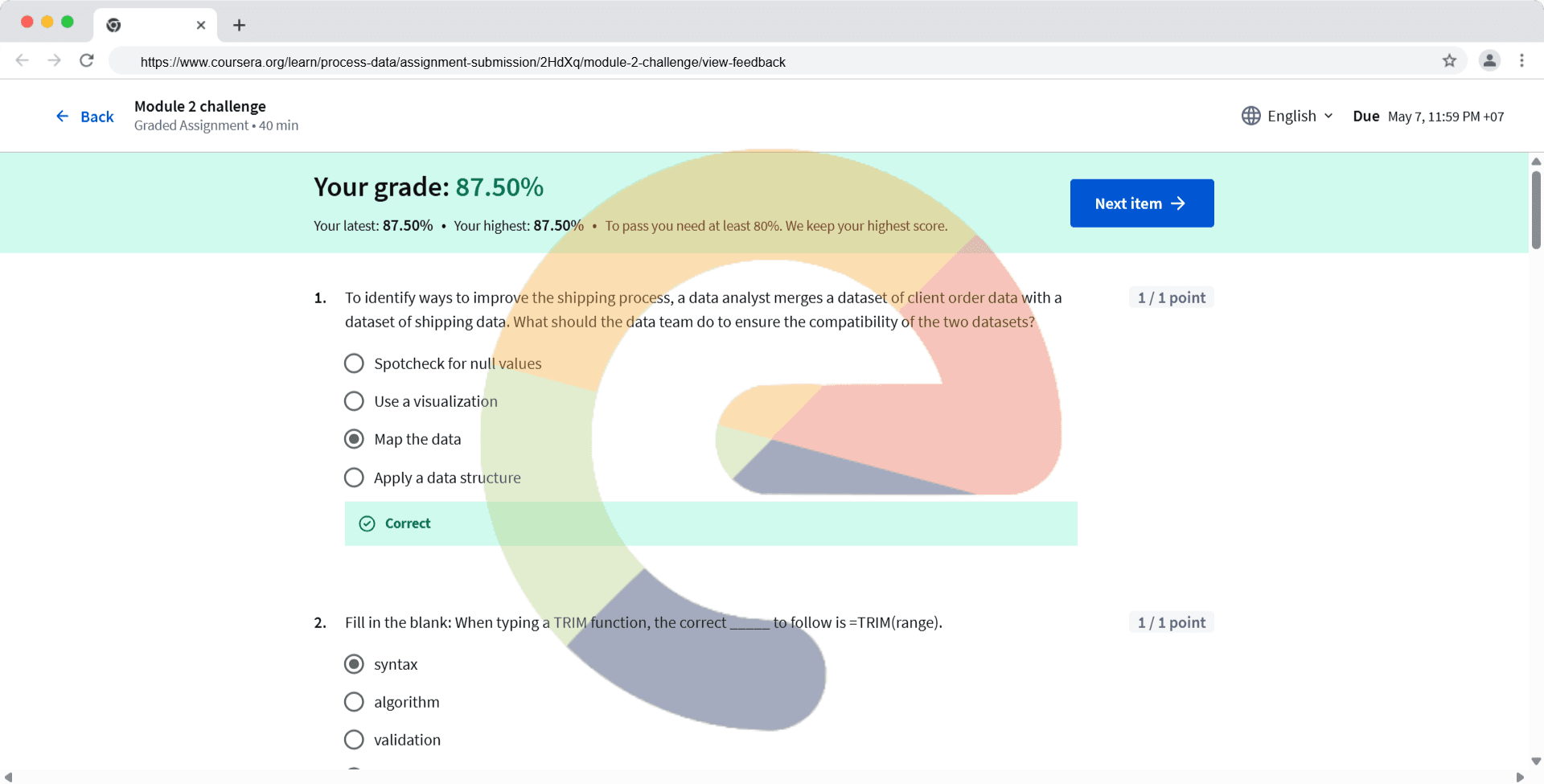Click the vertical scrollbar down arrow

click(1536, 761)
